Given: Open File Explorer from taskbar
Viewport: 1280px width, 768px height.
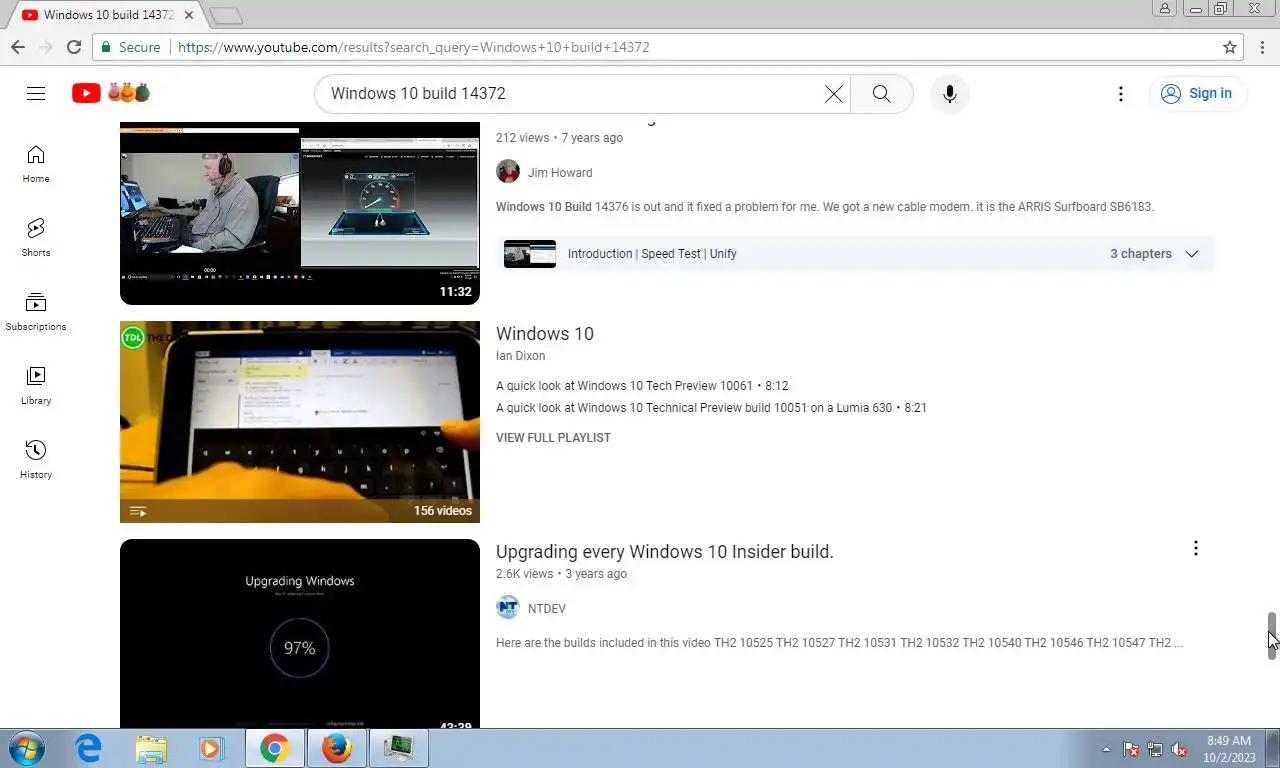Looking at the screenshot, I should (x=151, y=748).
